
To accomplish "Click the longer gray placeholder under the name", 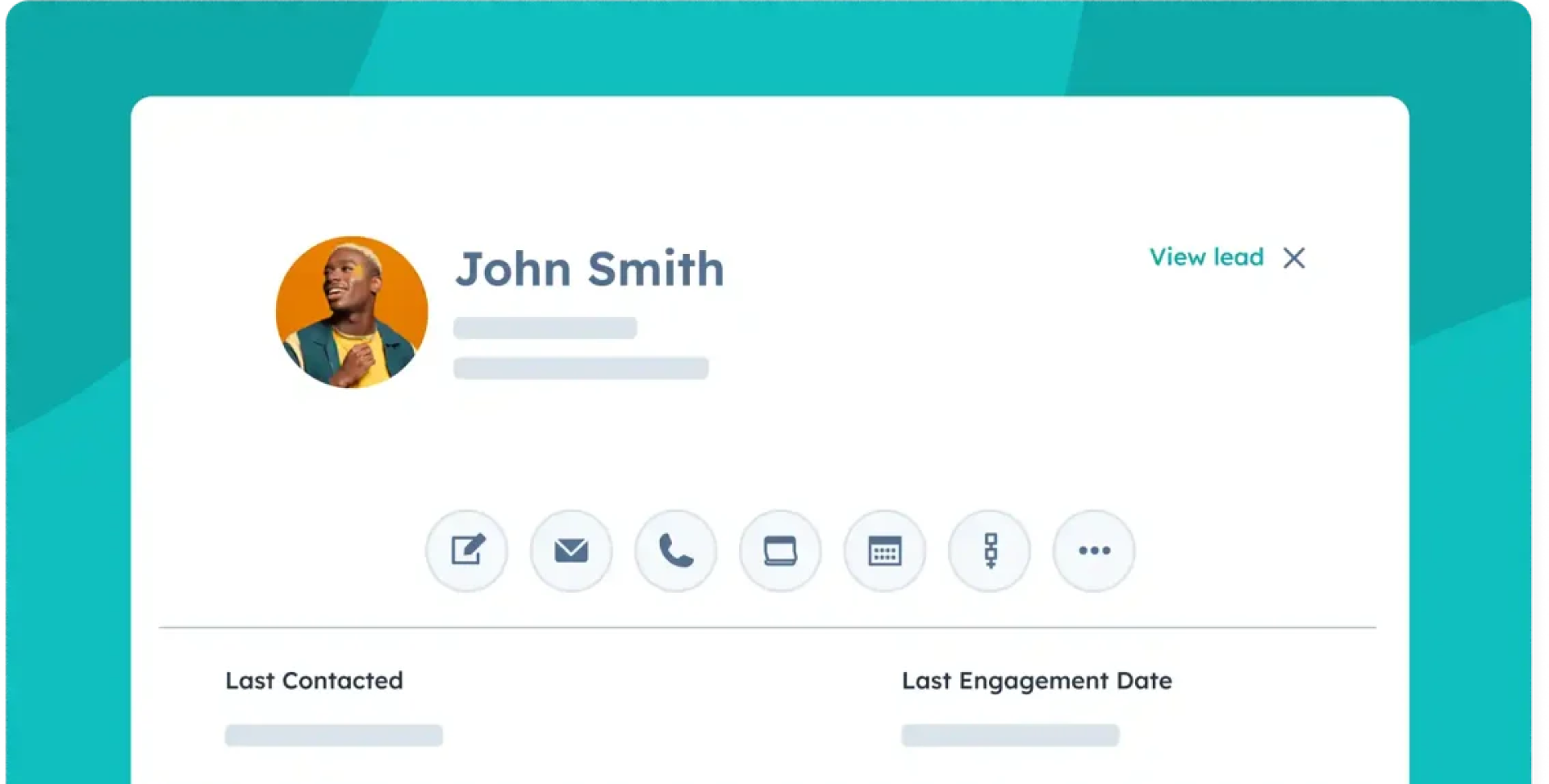I will coord(581,368).
